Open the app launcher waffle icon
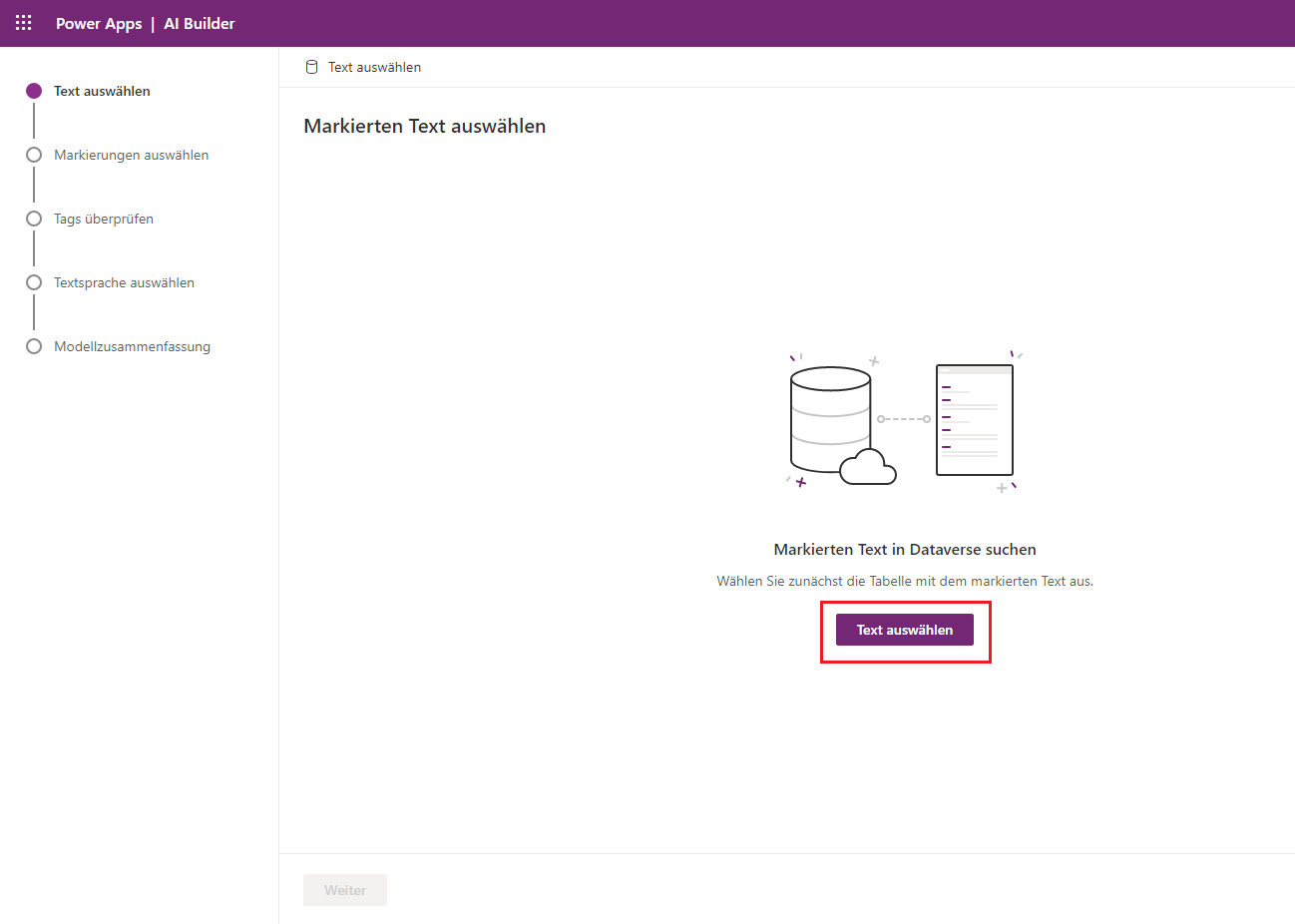The height and width of the screenshot is (924, 1295). click(x=24, y=23)
